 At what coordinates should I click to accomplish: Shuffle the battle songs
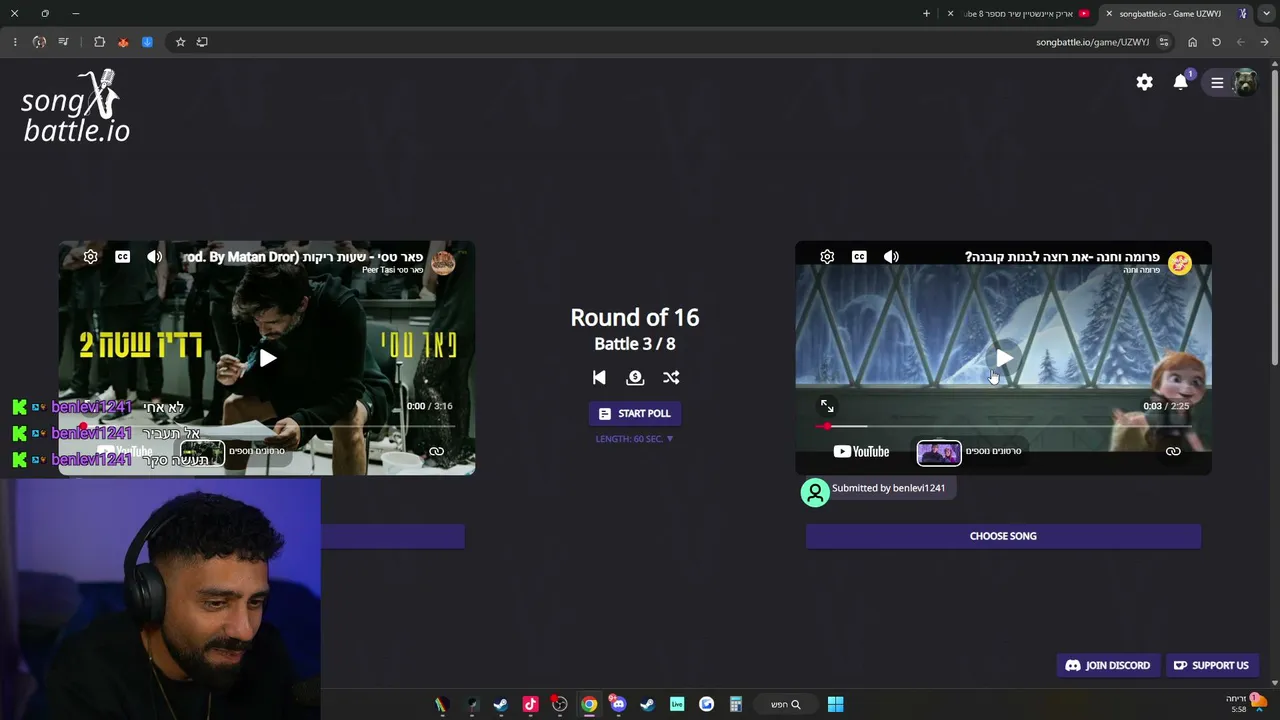pos(671,377)
